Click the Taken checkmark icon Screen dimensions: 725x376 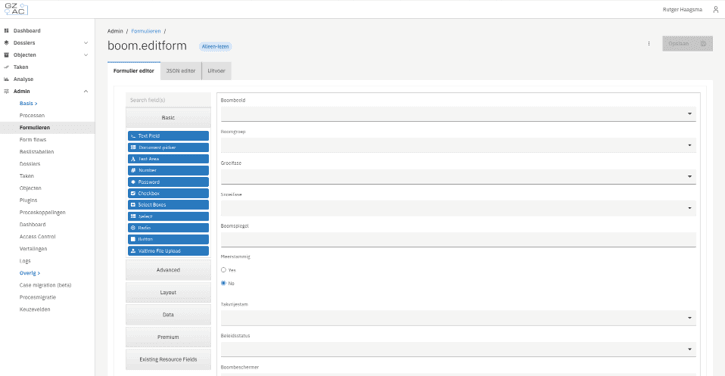pyautogui.click(x=6, y=67)
